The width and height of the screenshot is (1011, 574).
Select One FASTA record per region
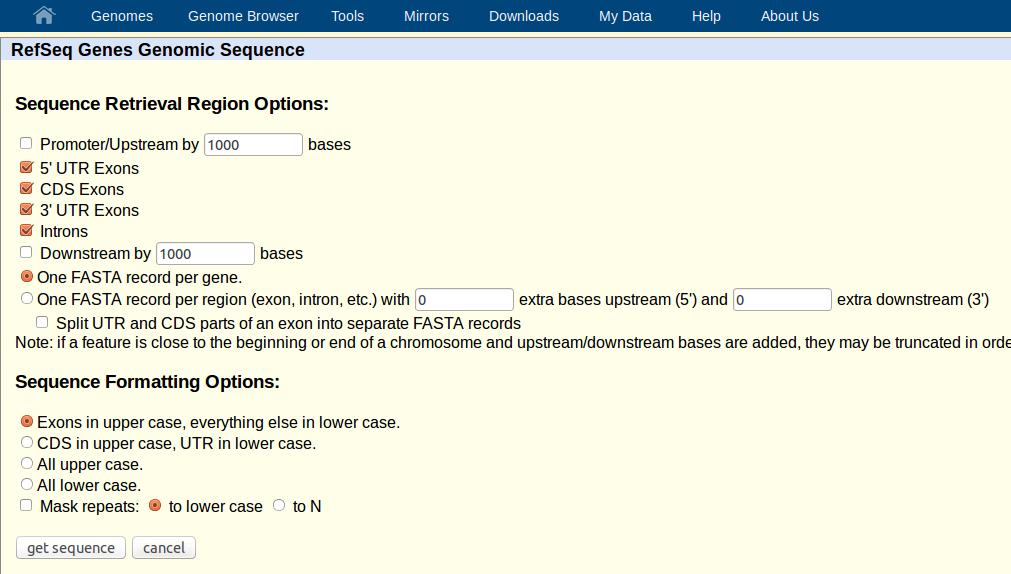coord(26,298)
